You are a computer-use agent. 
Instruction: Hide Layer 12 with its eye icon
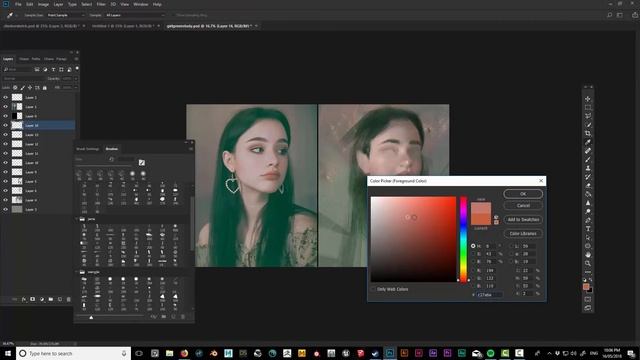pyautogui.click(x=5, y=144)
